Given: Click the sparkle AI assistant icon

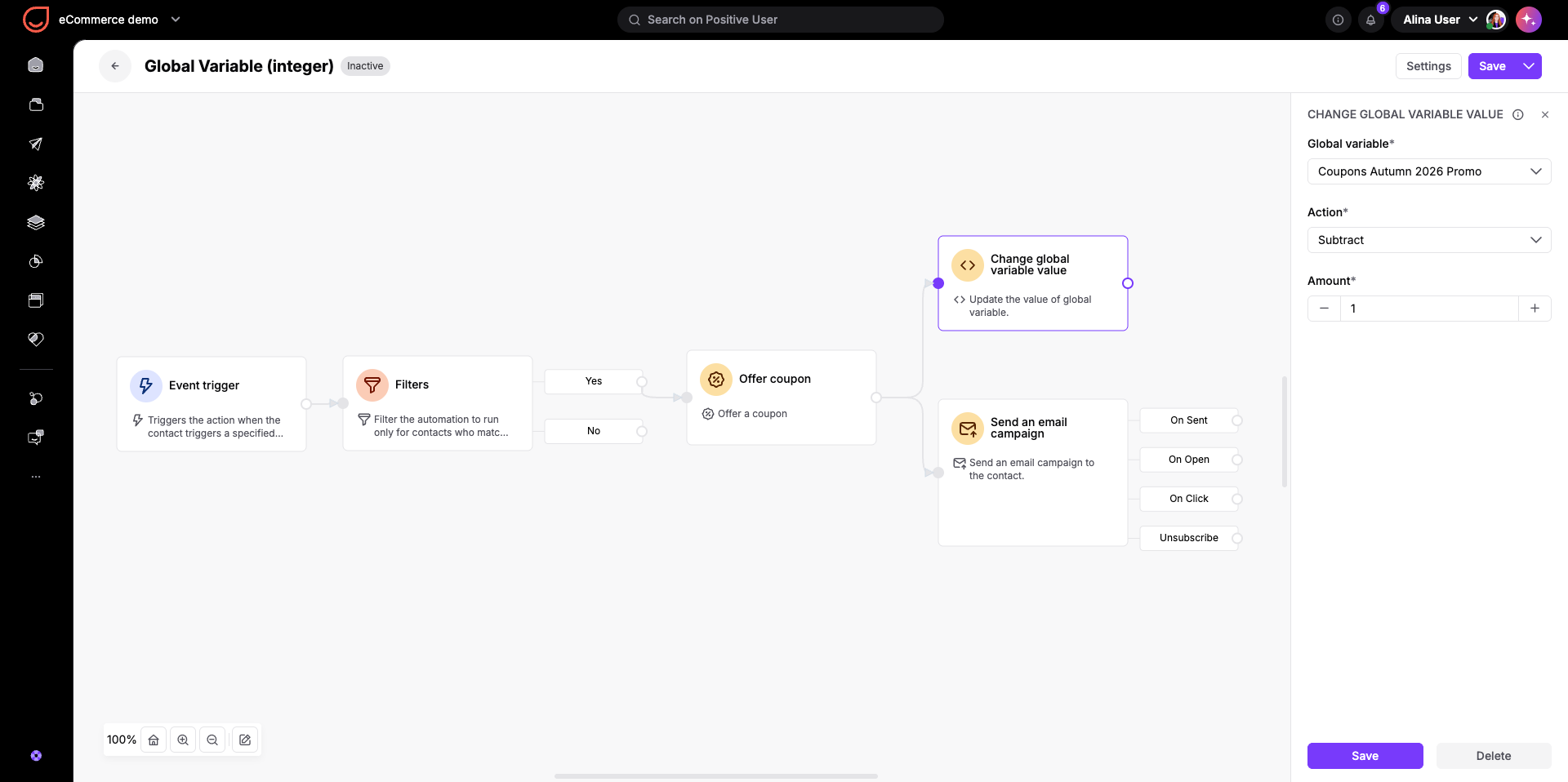Looking at the screenshot, I should pos(1528,20).
